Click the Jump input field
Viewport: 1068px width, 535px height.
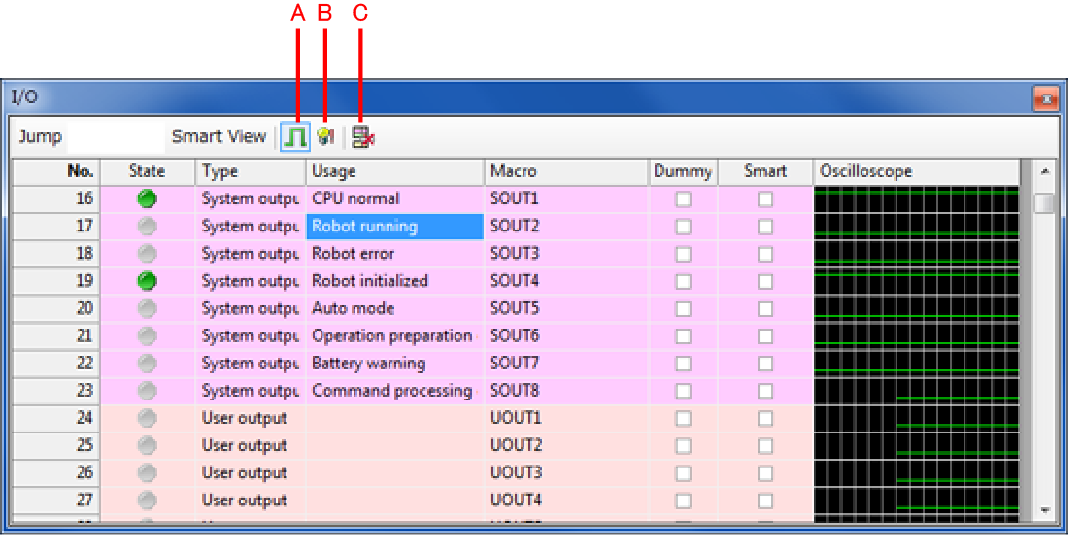click(112, 137)
